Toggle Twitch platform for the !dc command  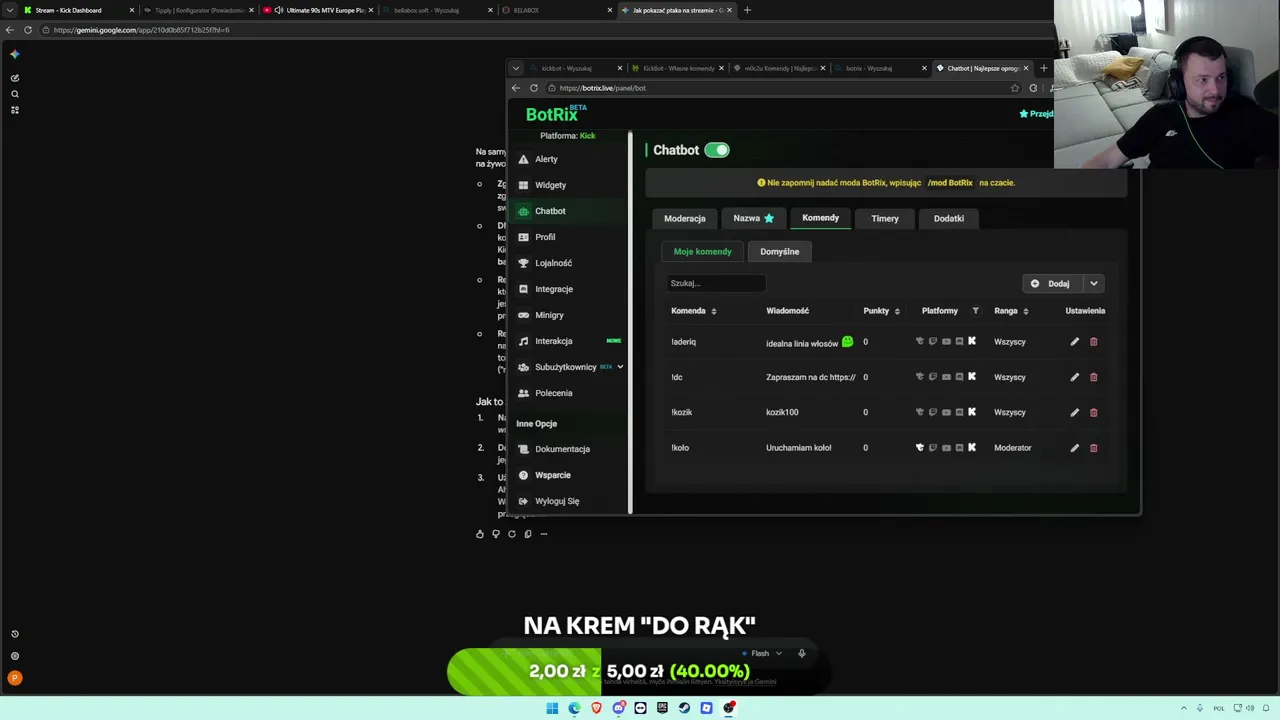click(x=933, y=377)
